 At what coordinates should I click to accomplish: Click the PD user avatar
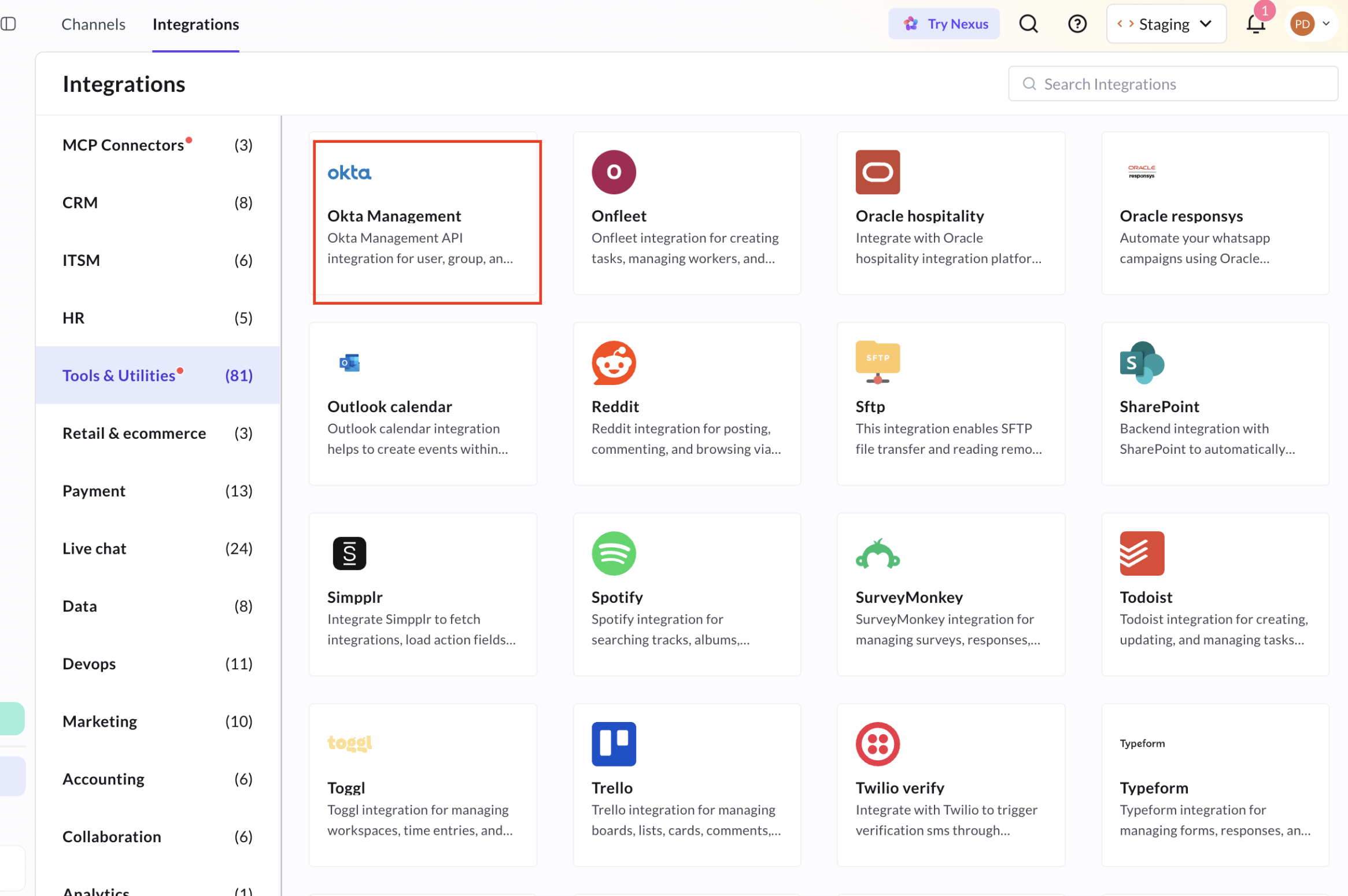1302,24
